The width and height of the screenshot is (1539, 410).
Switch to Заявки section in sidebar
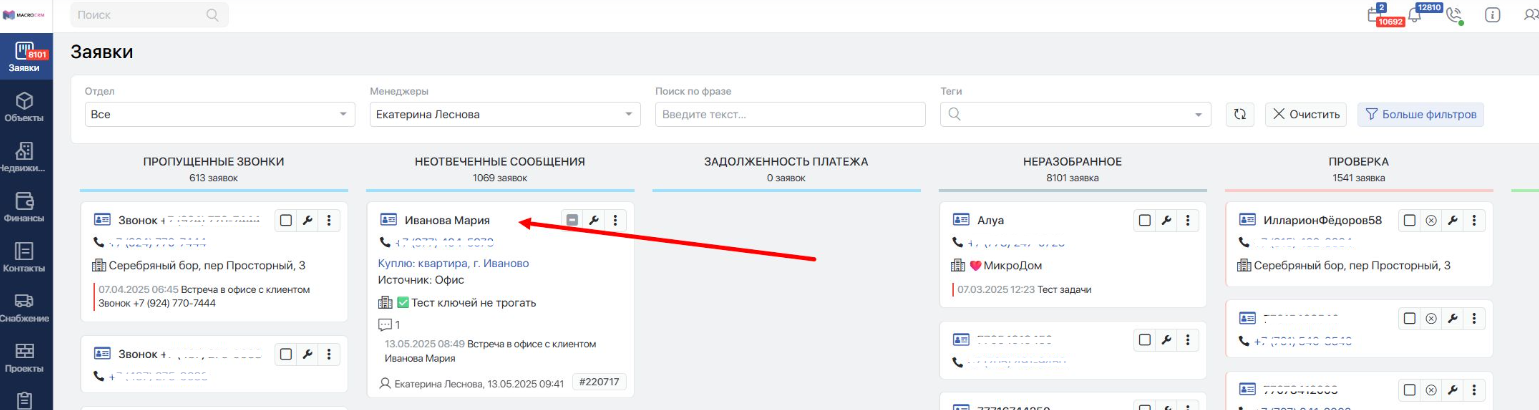point(24,58)
